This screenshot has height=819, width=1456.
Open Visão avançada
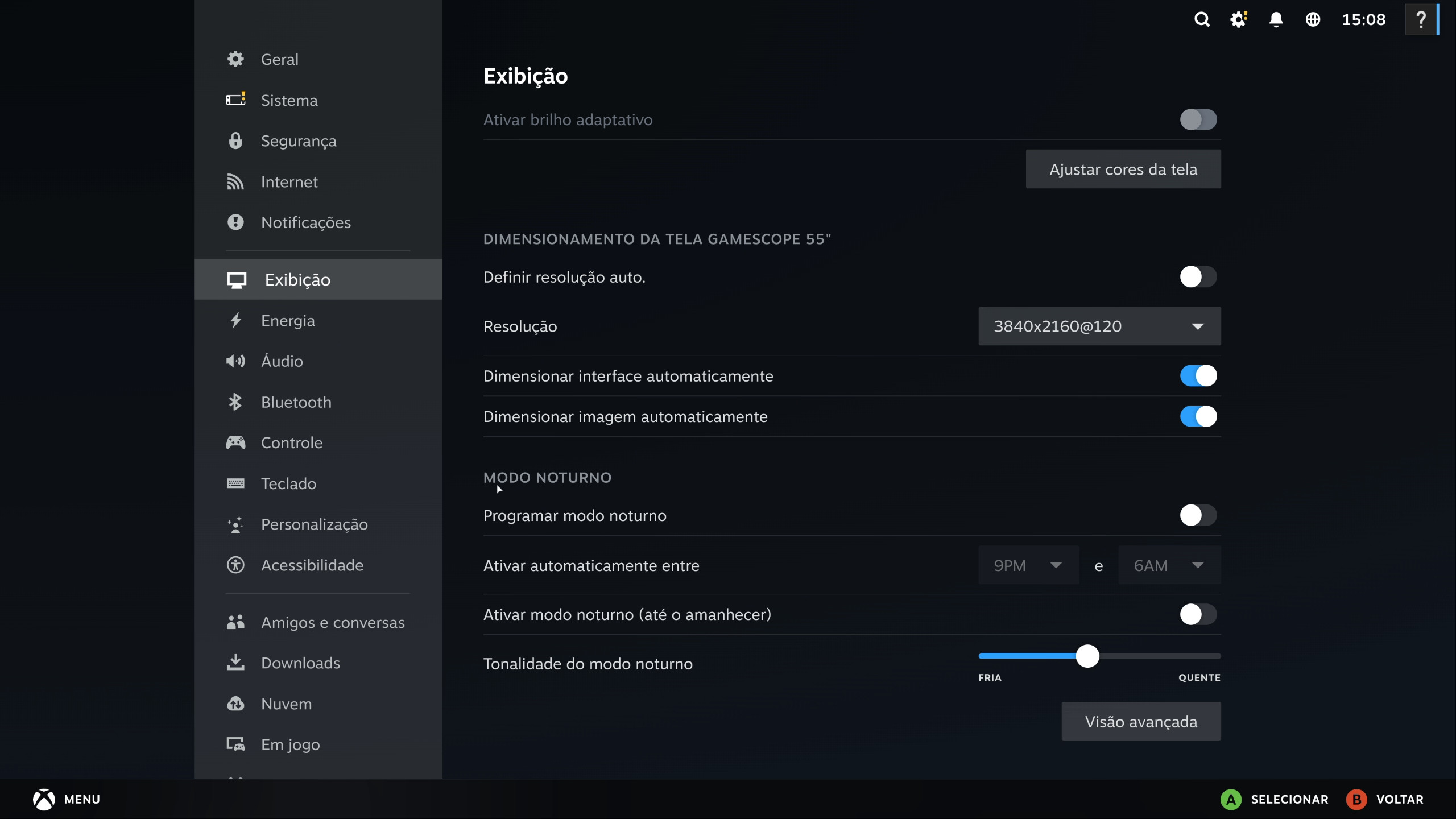click(1140, 721)
